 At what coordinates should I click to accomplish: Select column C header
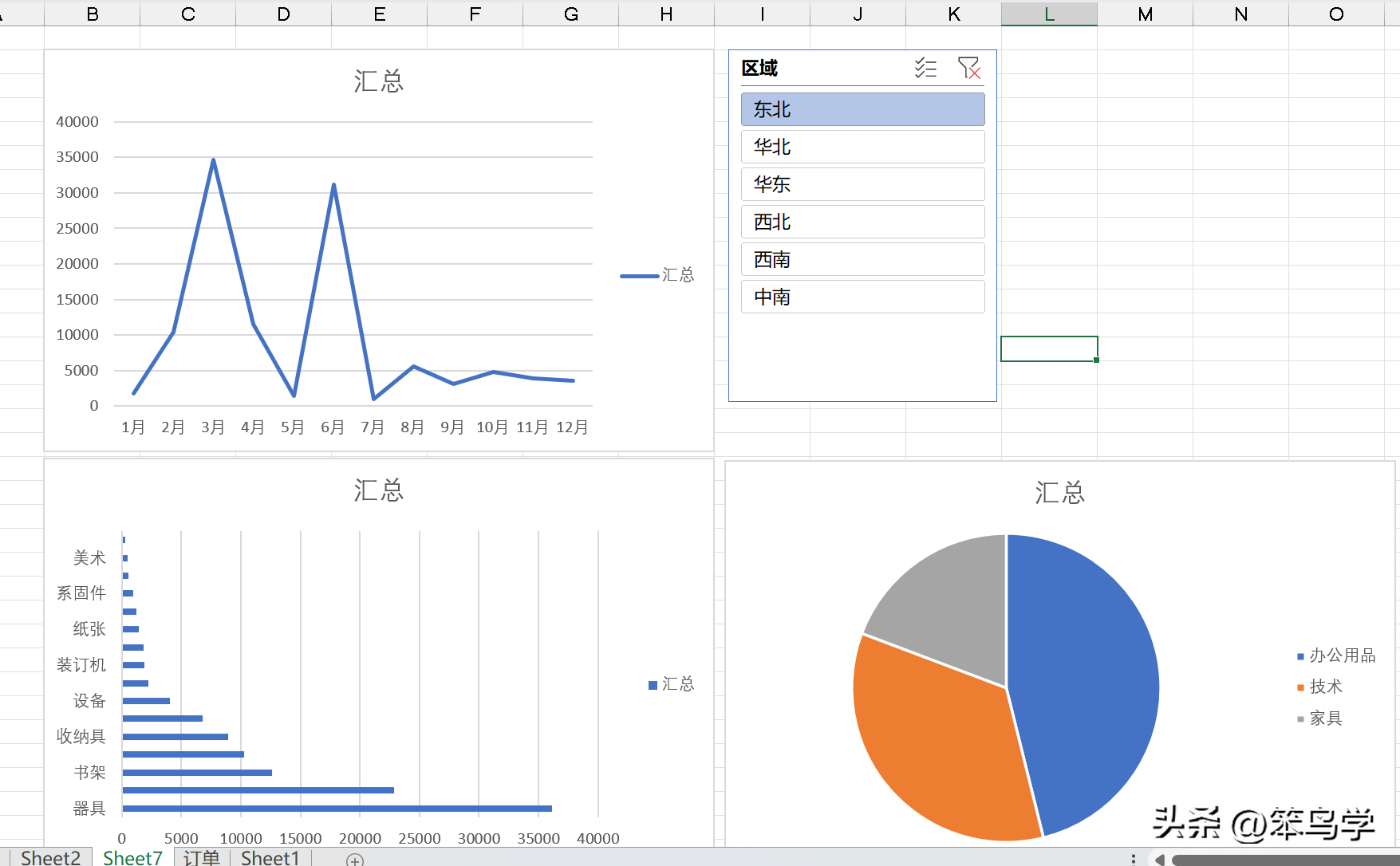click(x=188, y=14)
